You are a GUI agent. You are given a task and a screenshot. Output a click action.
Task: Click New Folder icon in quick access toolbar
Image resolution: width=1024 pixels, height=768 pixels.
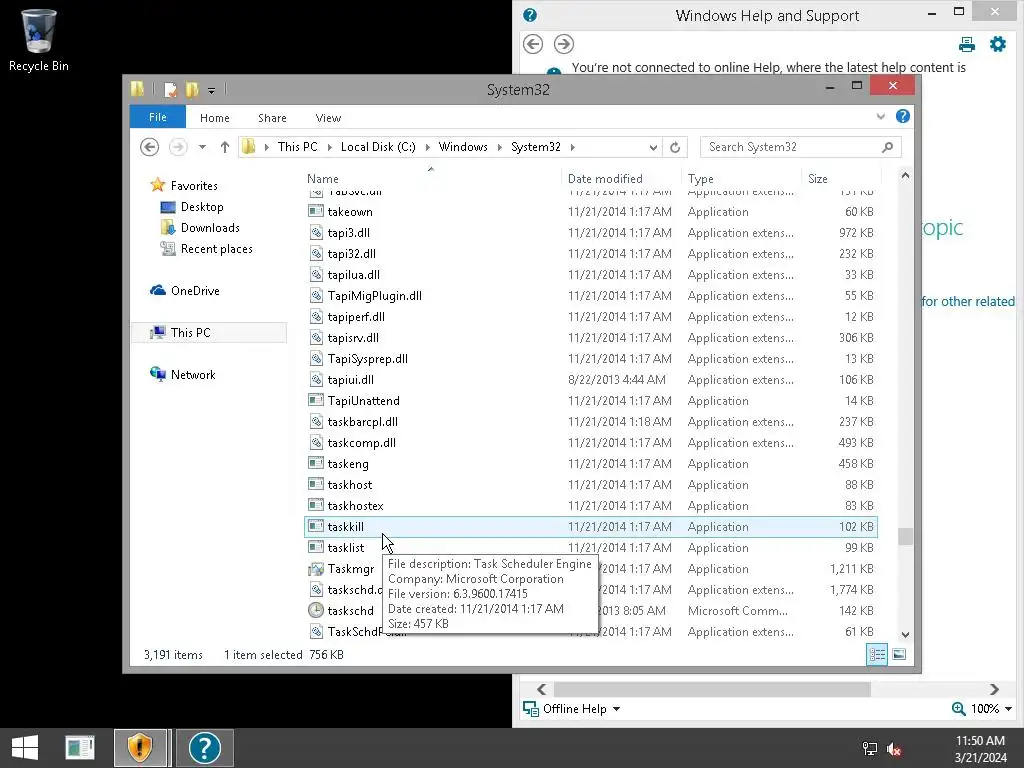[192, 89]
